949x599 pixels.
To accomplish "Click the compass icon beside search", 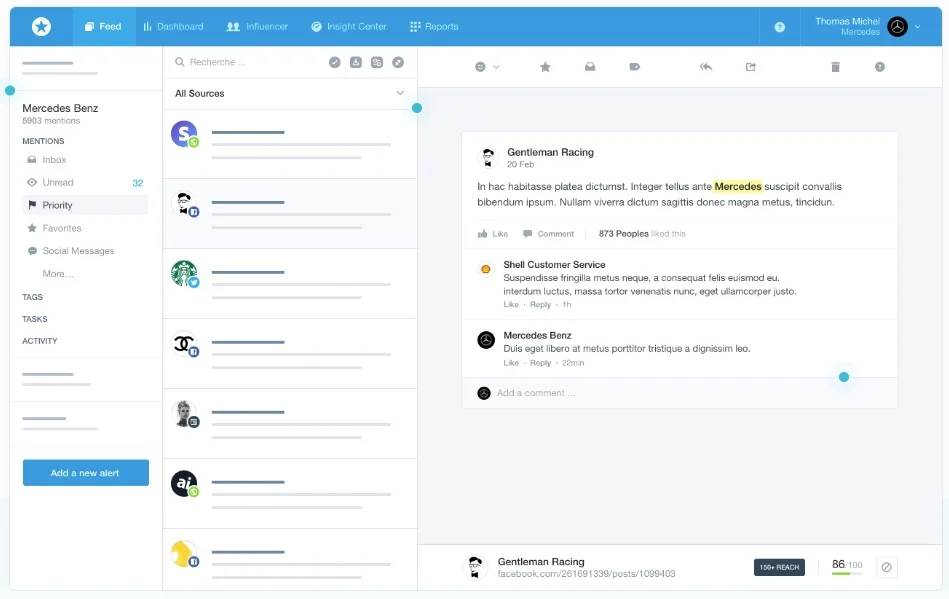I will point(398,62).
